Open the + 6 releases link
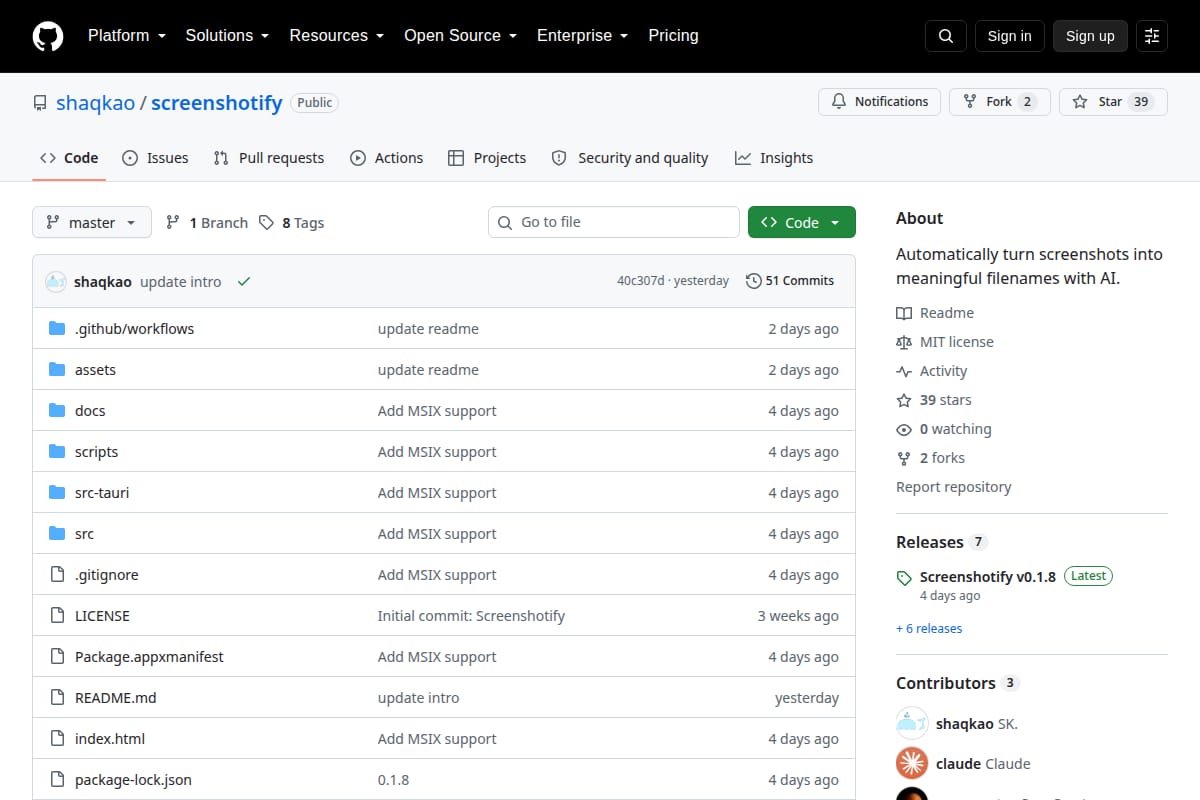1200x800 pixels. (929, 629)
